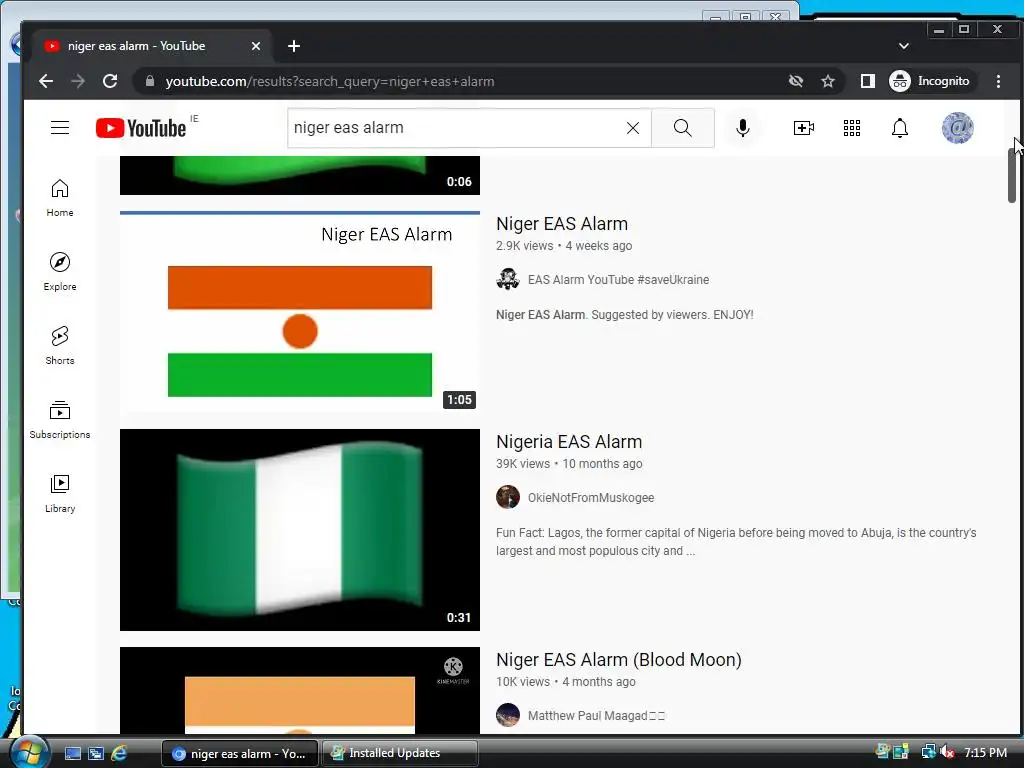Click 'Niger EAS Alarm. Suggested by viewers' description
Viewport: 1024px width, 768px height.
pyautogui.click(x=624, y=315)
